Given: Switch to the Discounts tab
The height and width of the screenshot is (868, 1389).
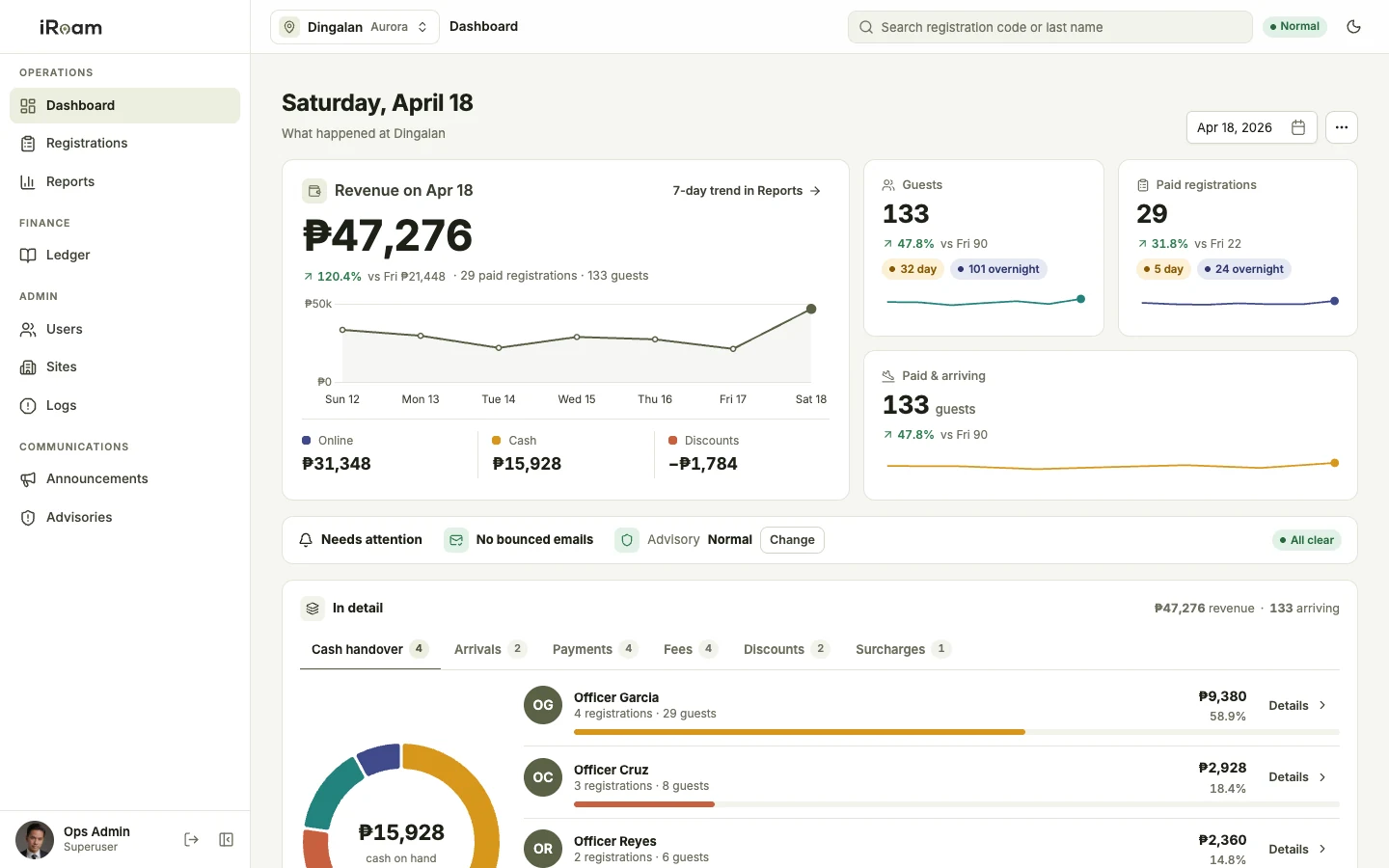Looking at the screenshot, I should coord(786,649).
